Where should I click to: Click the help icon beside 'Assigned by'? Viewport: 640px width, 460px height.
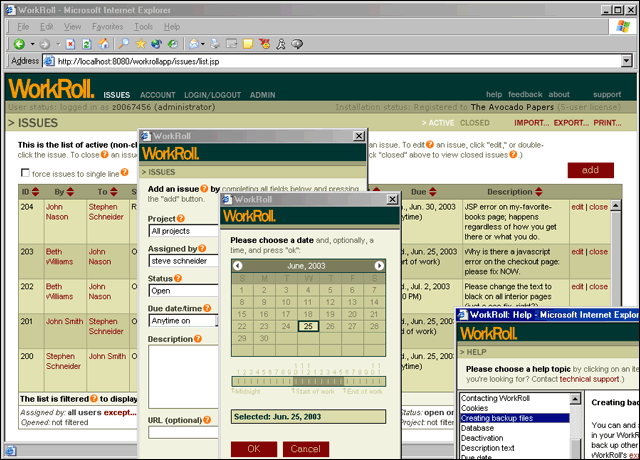202,248
